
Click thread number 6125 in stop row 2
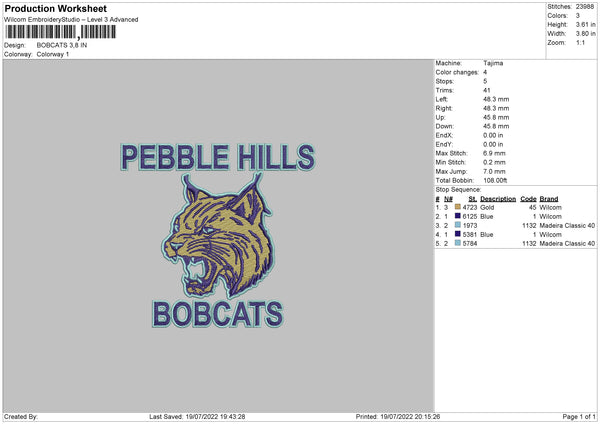click(x=470, y=216)
